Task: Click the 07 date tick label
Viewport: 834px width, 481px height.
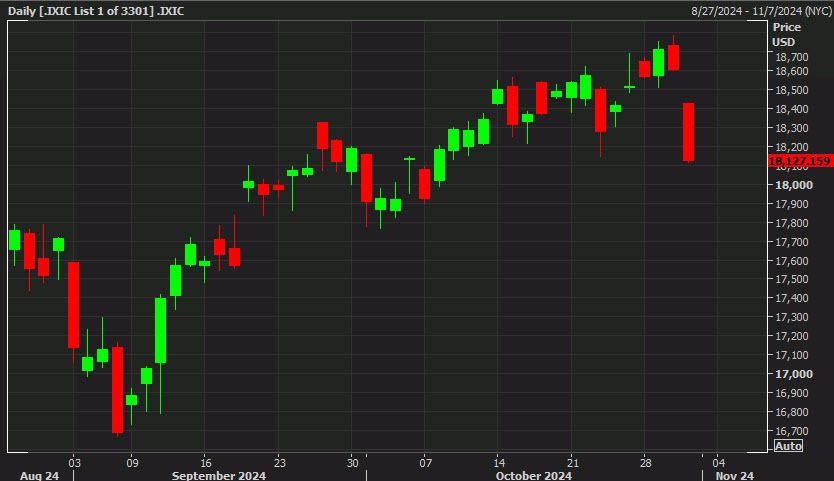Action: pos(425,463)
